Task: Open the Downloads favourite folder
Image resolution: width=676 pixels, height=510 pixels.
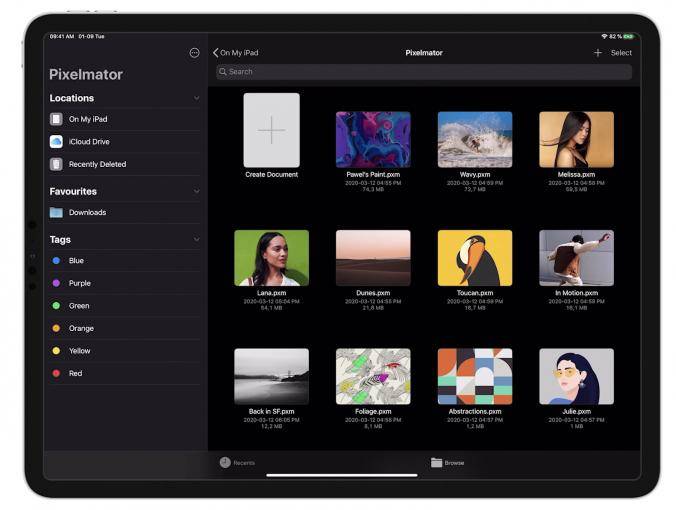Action: pyautogui.click(x=125, y=213)
